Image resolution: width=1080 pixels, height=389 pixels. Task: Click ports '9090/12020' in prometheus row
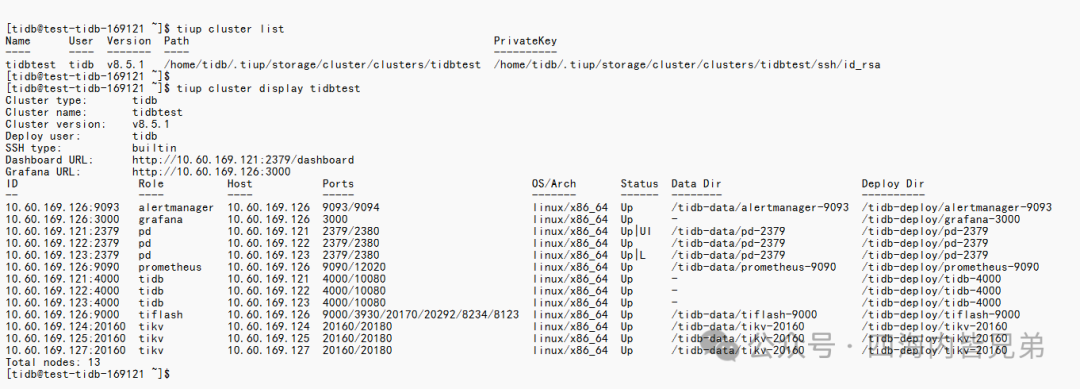(354, 267)
